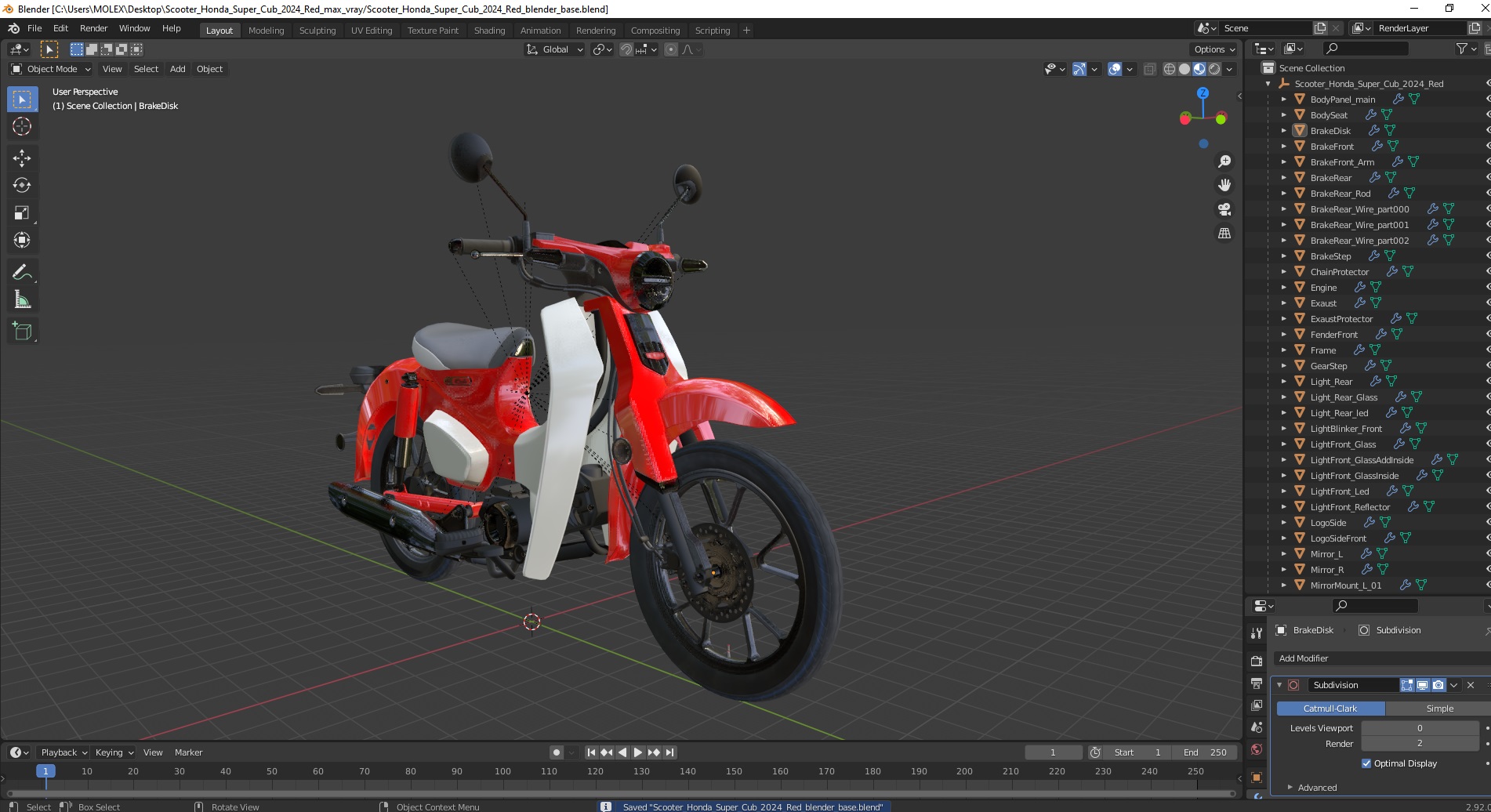Select the Annotate tool
This screenshot has height=812, width=1491.
pos(22,273)
